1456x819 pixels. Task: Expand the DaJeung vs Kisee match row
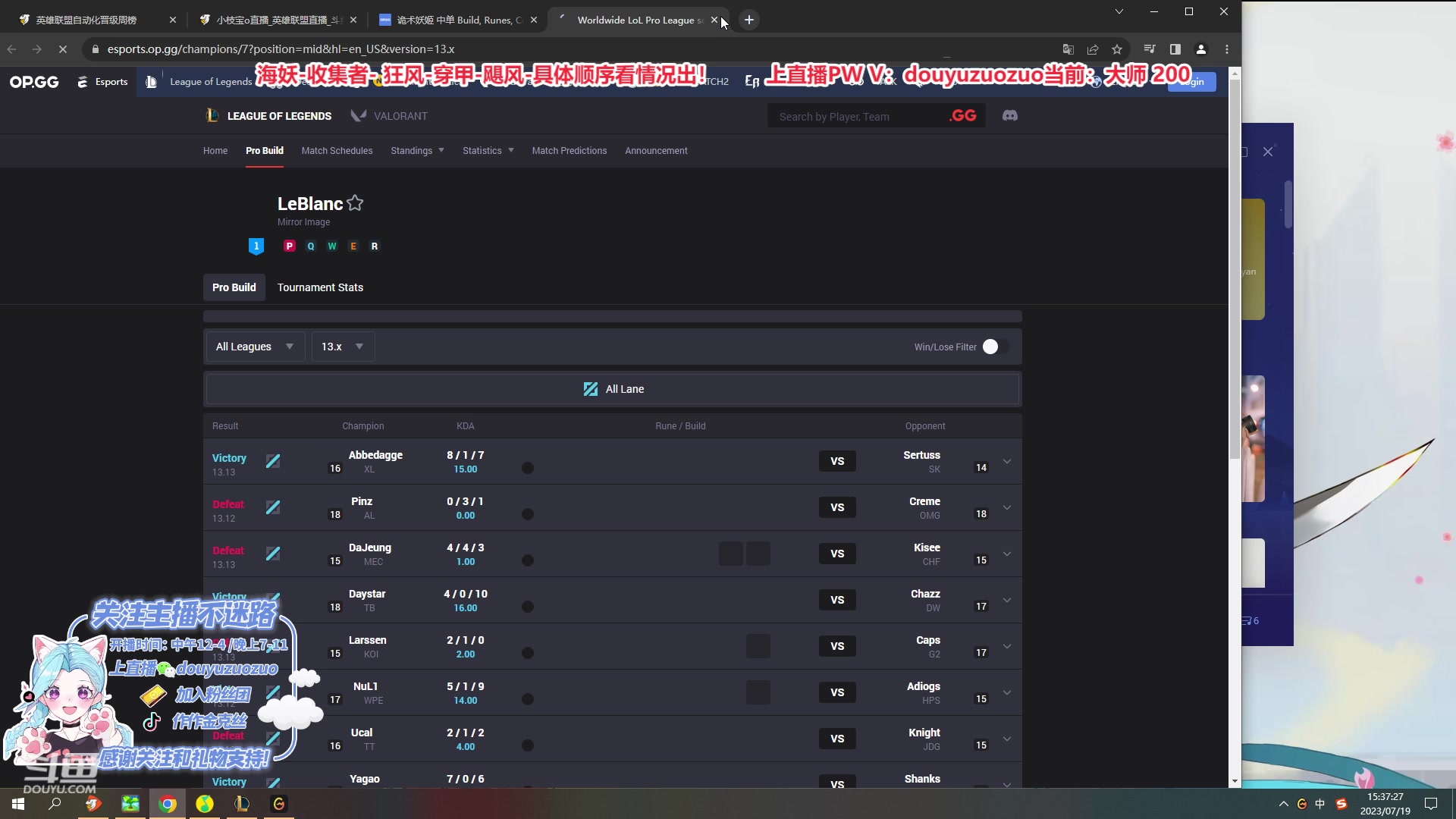click(1007, 554)
